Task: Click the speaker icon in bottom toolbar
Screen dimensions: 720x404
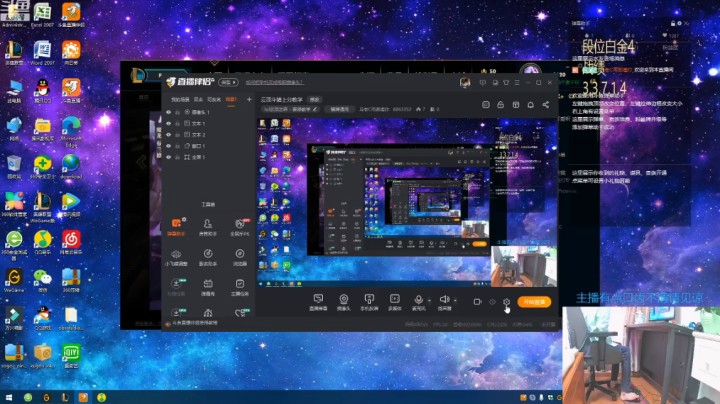Action: tap(444, 300)
